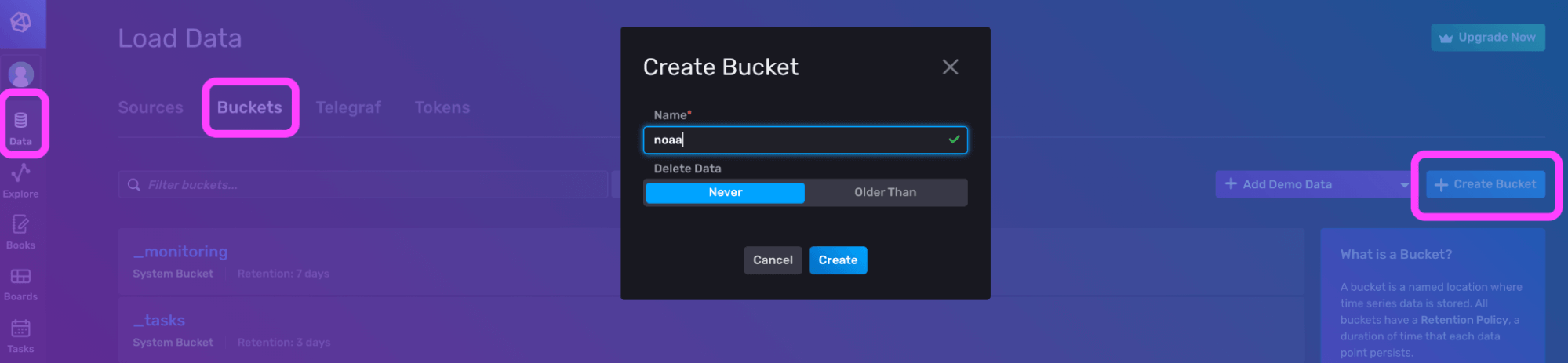This screenshot has height=363, width=1568.
Task: Switch to the Buckets tab
Action: click(x=249, y=107)
